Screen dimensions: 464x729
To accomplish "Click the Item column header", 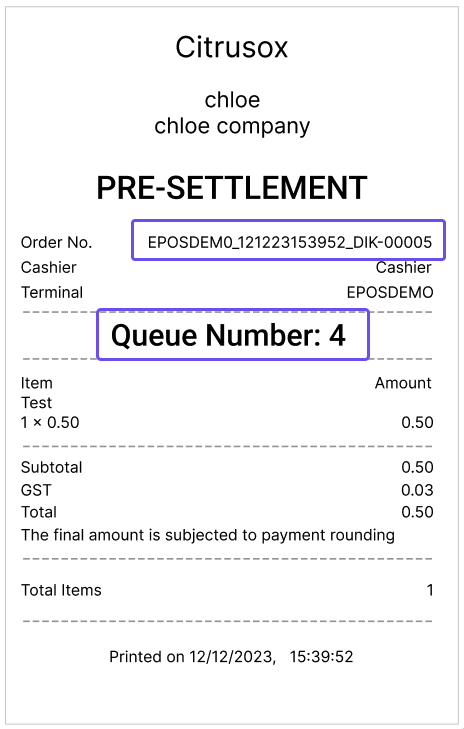I will [x=36, y=383].
